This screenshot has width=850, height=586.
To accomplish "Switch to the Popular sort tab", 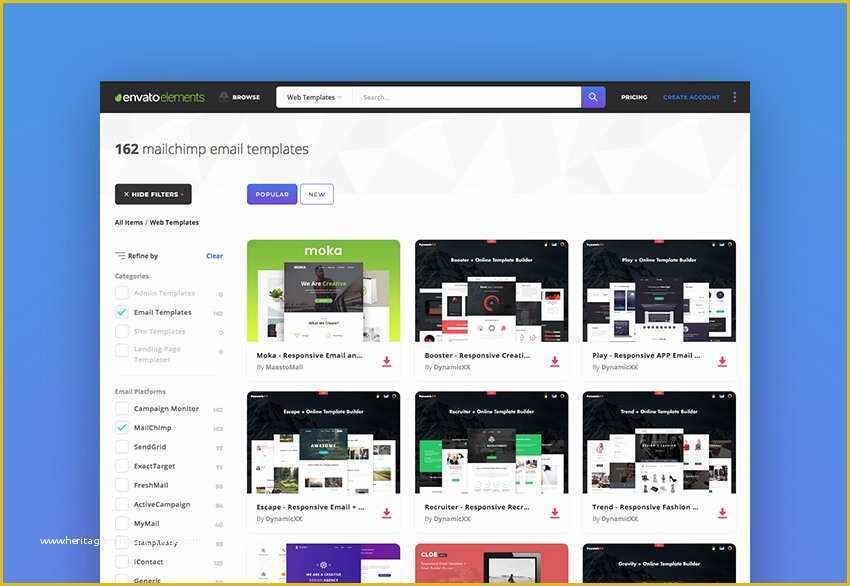I will click(x=272, y=194).
